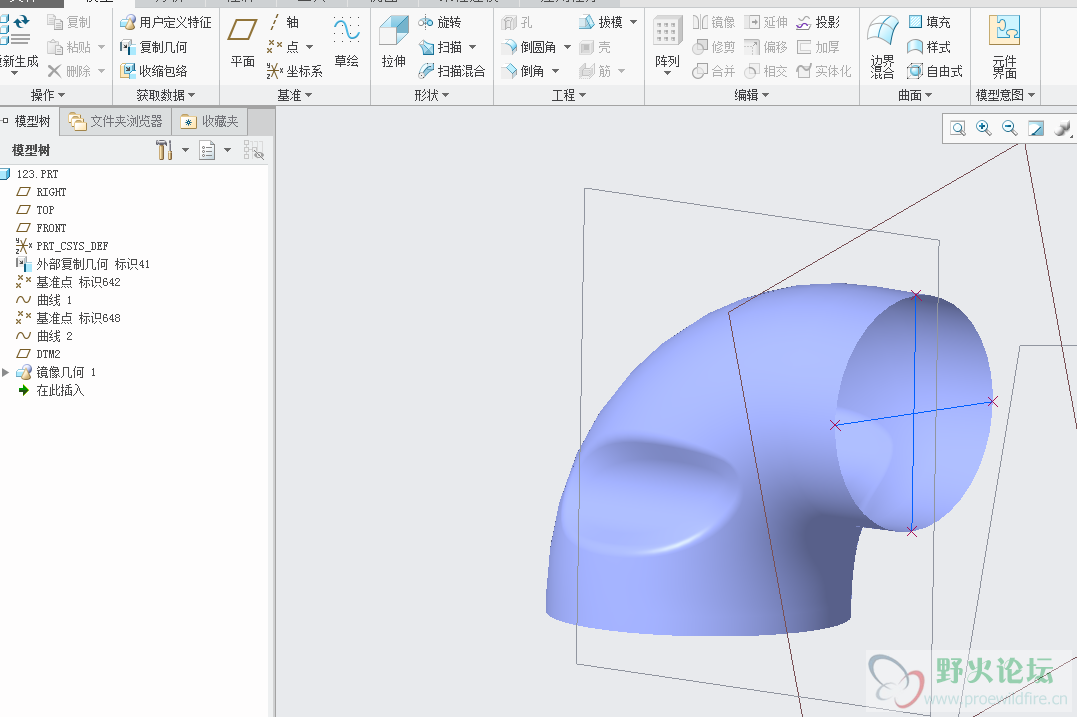Click the 拔模 draft tool
The width and height of the screenshot is (1077, 717).
(601, 23)
